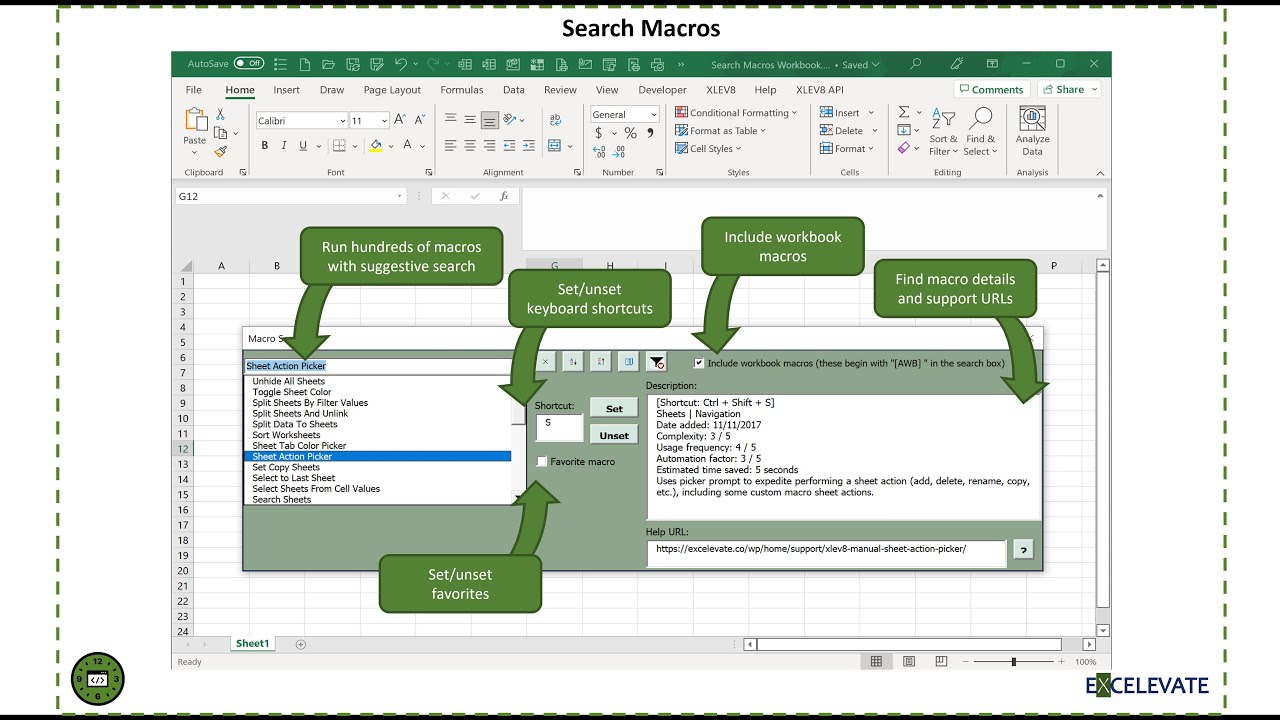Image resolution: width=1280 pixels, height=720 pixels.
Task: Open help URL with the question mark button
Action: point(1023,550)
